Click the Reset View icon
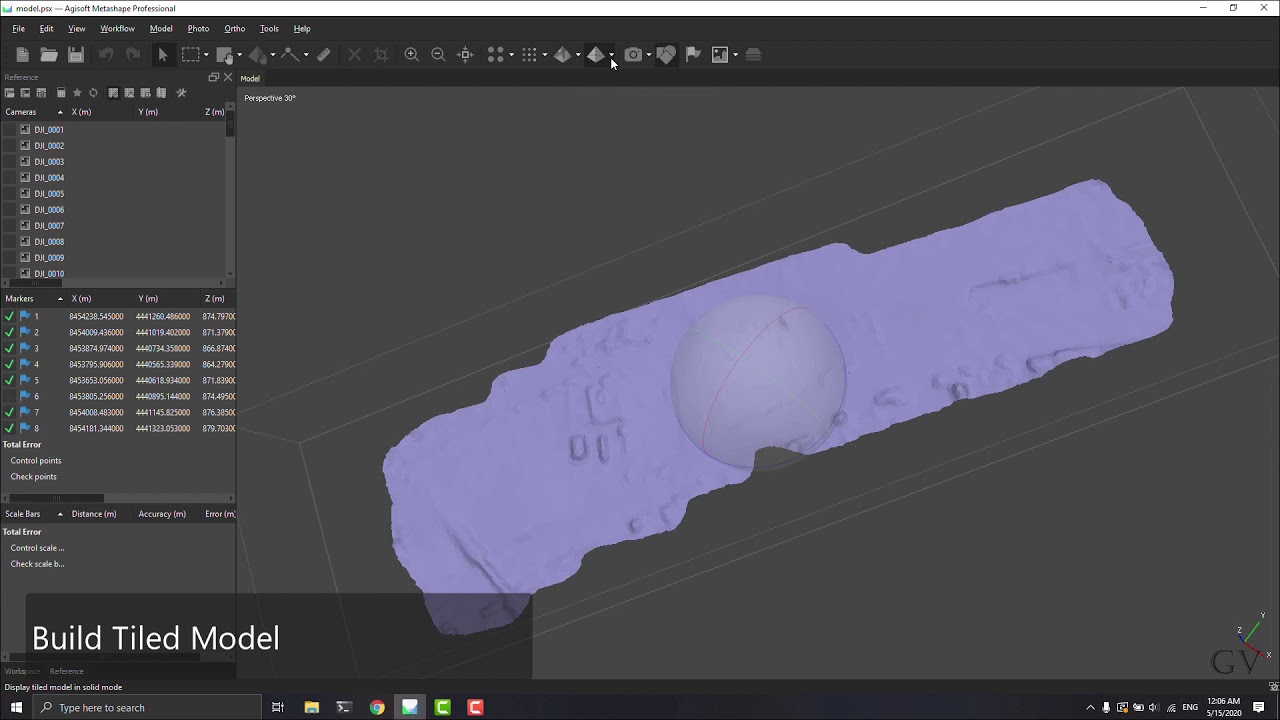The image size is (1280, 720). pos(465,55)
